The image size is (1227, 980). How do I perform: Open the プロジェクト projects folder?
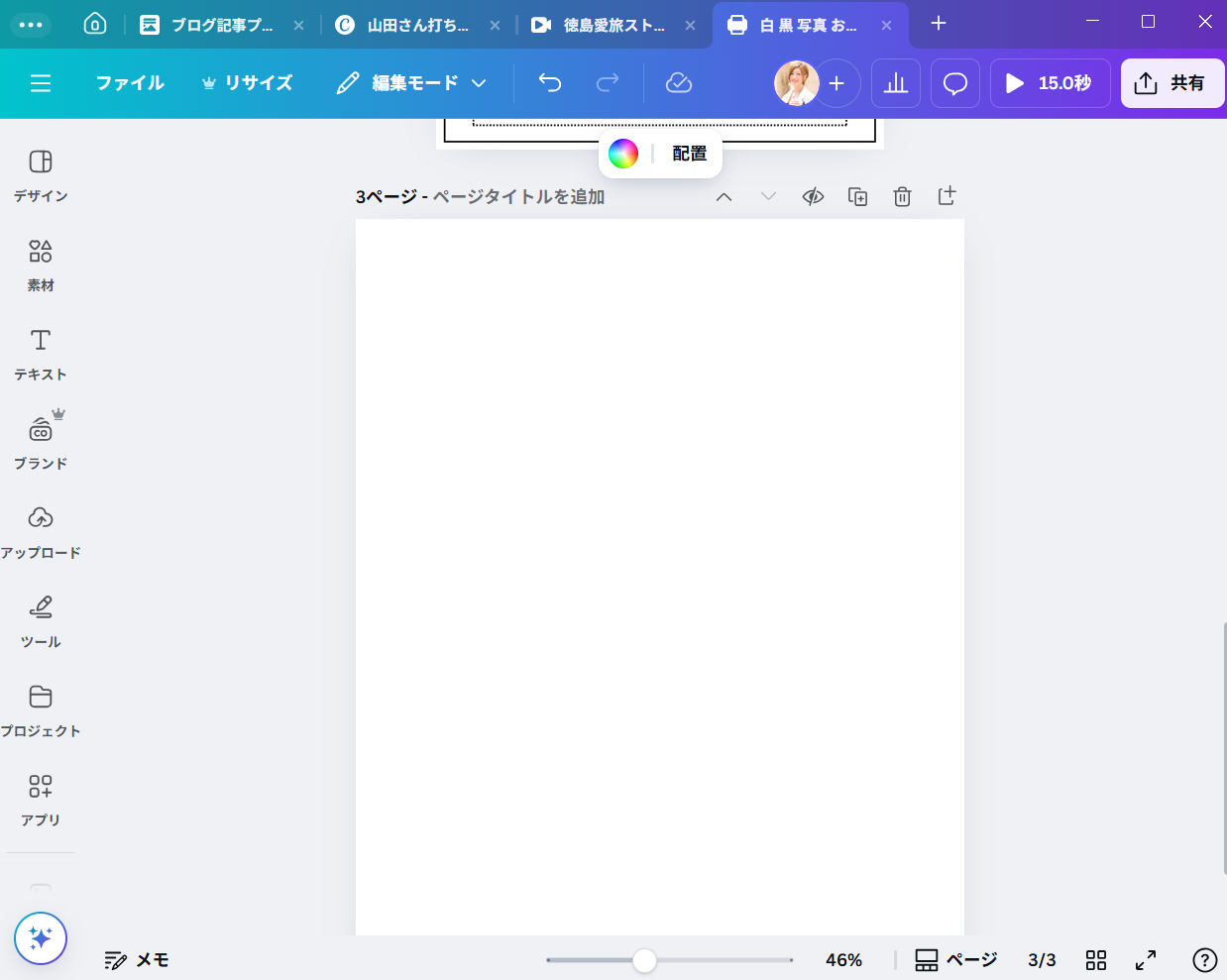(x=41, y=710)
